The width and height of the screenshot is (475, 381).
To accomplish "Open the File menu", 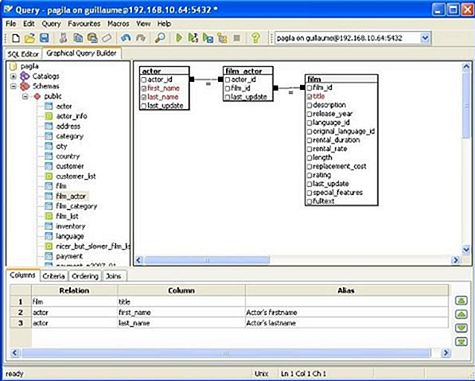I will (11, 24).
